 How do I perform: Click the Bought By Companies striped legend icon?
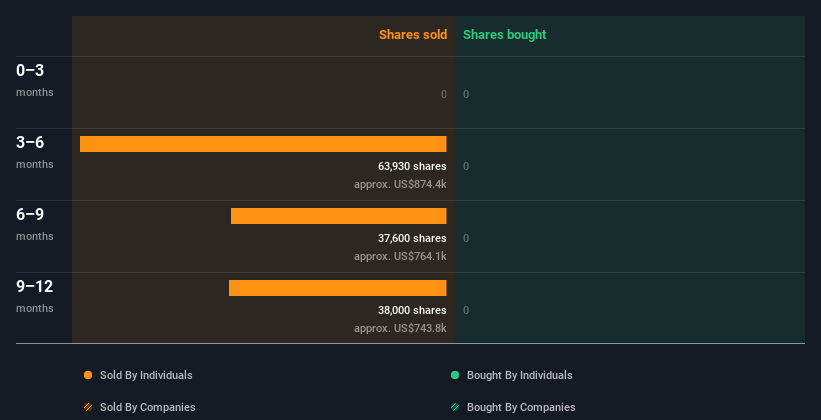(x=455, y=407)
